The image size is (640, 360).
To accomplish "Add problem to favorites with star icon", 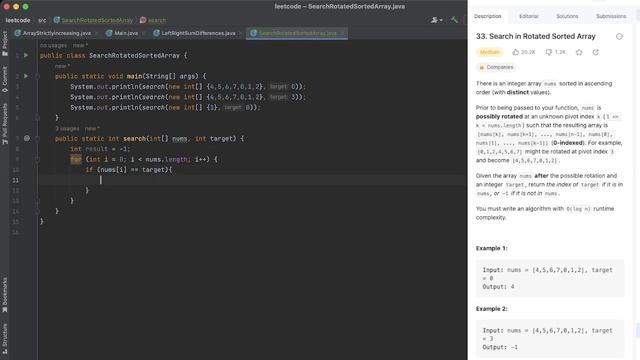I will point(579,52).
